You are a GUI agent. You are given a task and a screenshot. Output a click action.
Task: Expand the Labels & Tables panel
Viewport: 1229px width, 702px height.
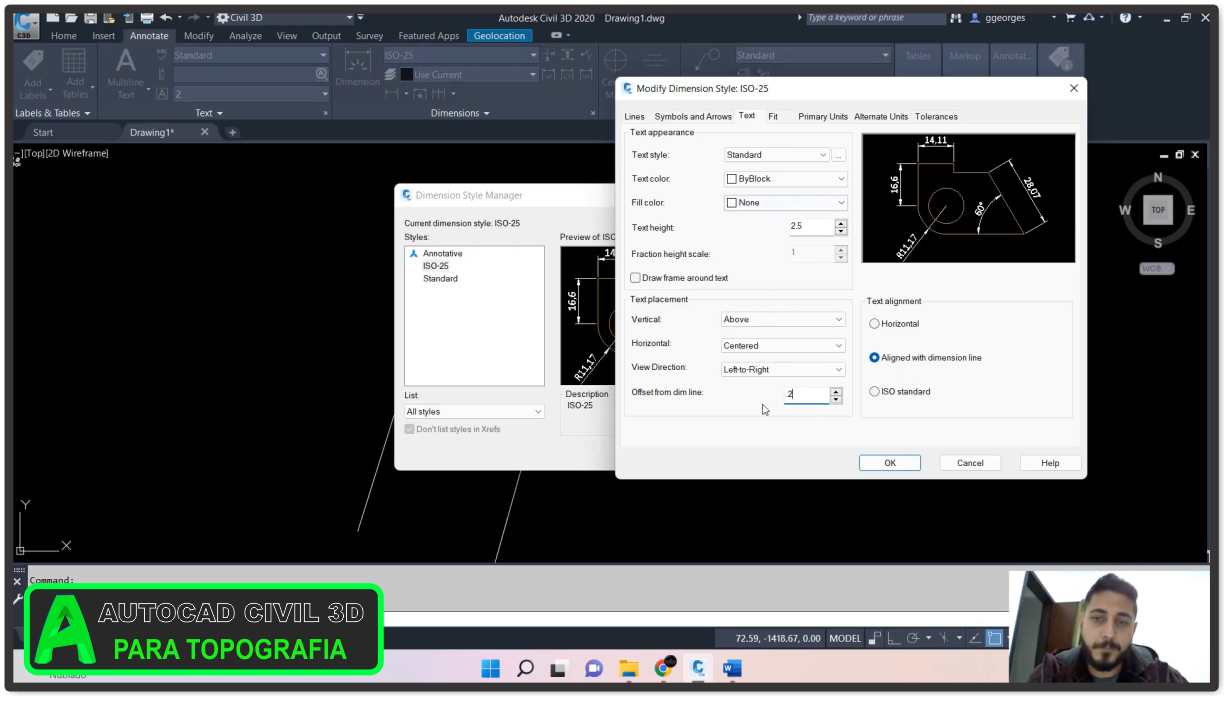pos(52,113)
